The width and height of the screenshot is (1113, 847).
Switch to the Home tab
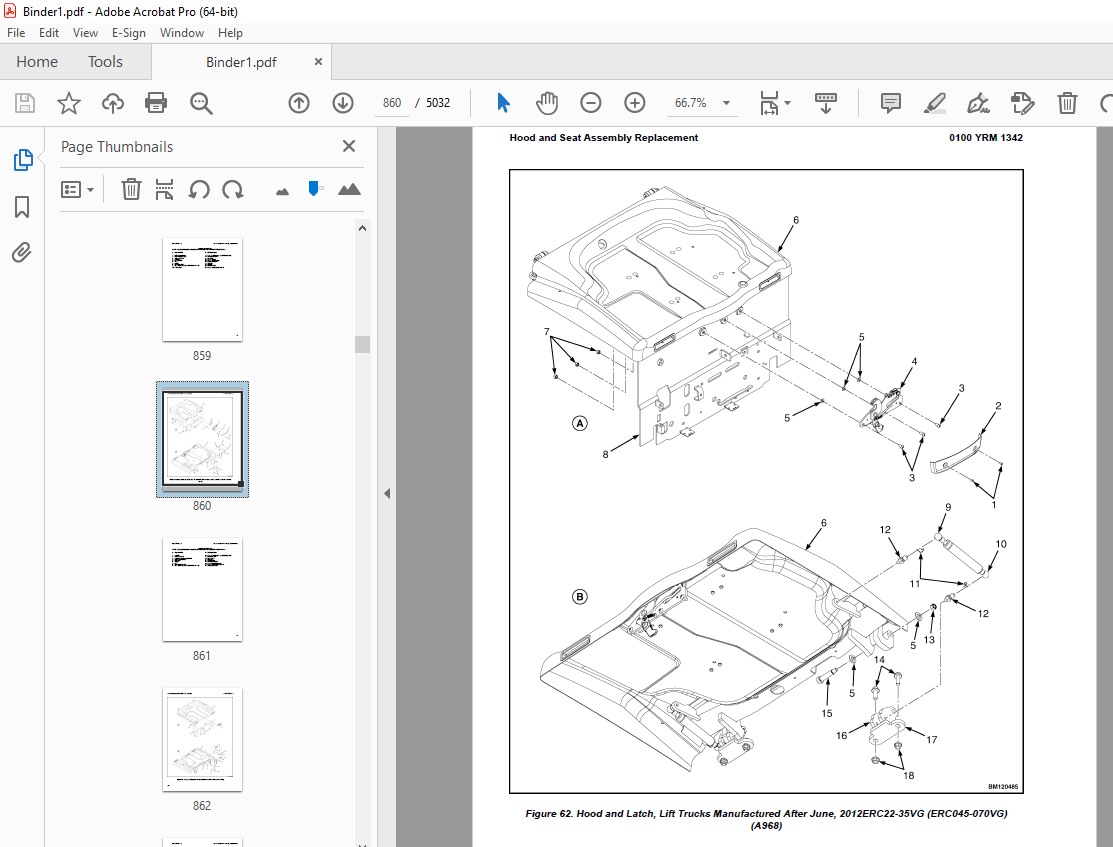tap(37, 62)
